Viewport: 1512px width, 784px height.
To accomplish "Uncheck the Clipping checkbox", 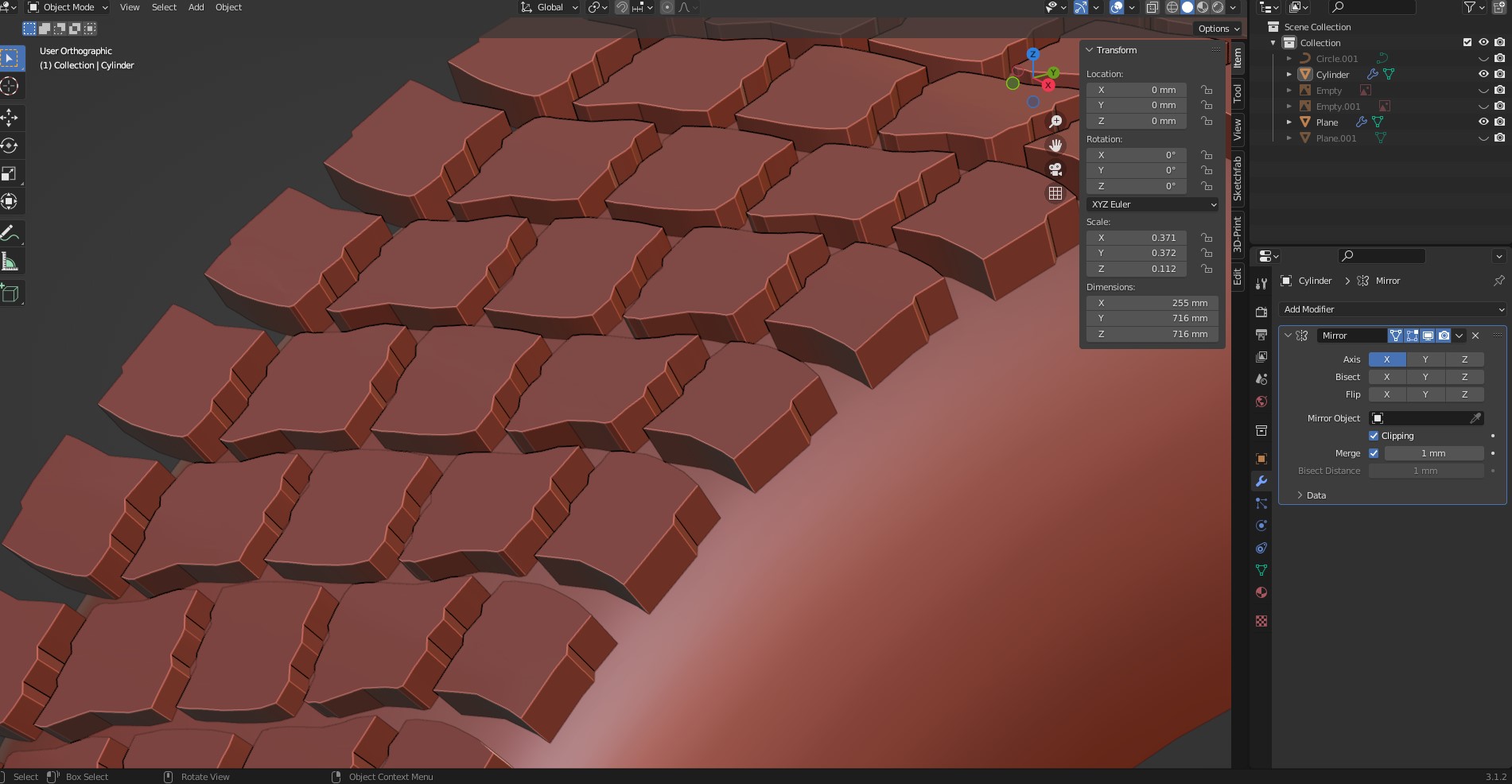I will [x=1374, y=436].
